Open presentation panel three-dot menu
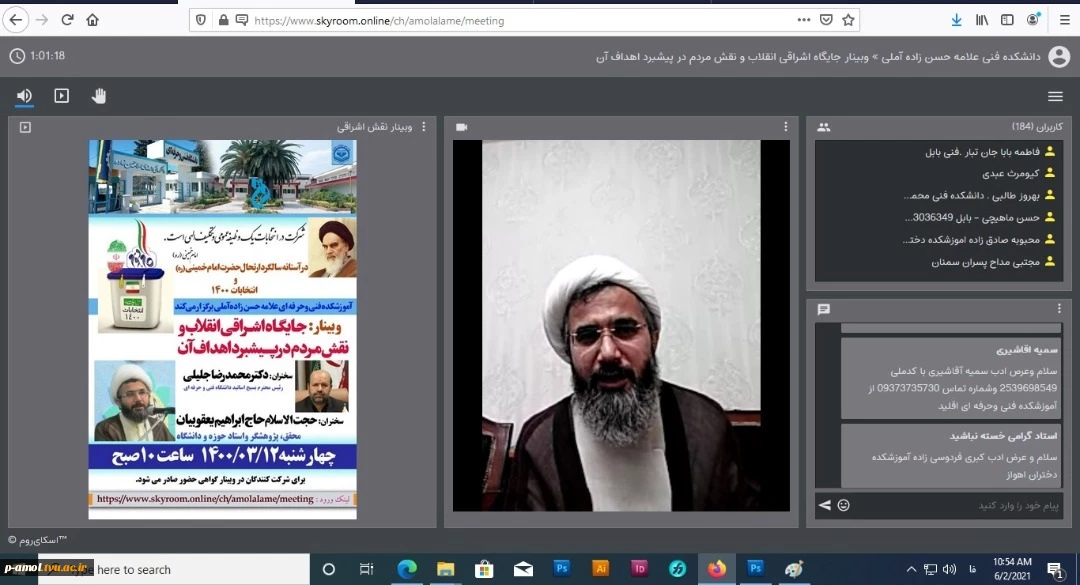The height and width of the screenshot is (585, 1080). pyautogui.click(x=423, y=127)
